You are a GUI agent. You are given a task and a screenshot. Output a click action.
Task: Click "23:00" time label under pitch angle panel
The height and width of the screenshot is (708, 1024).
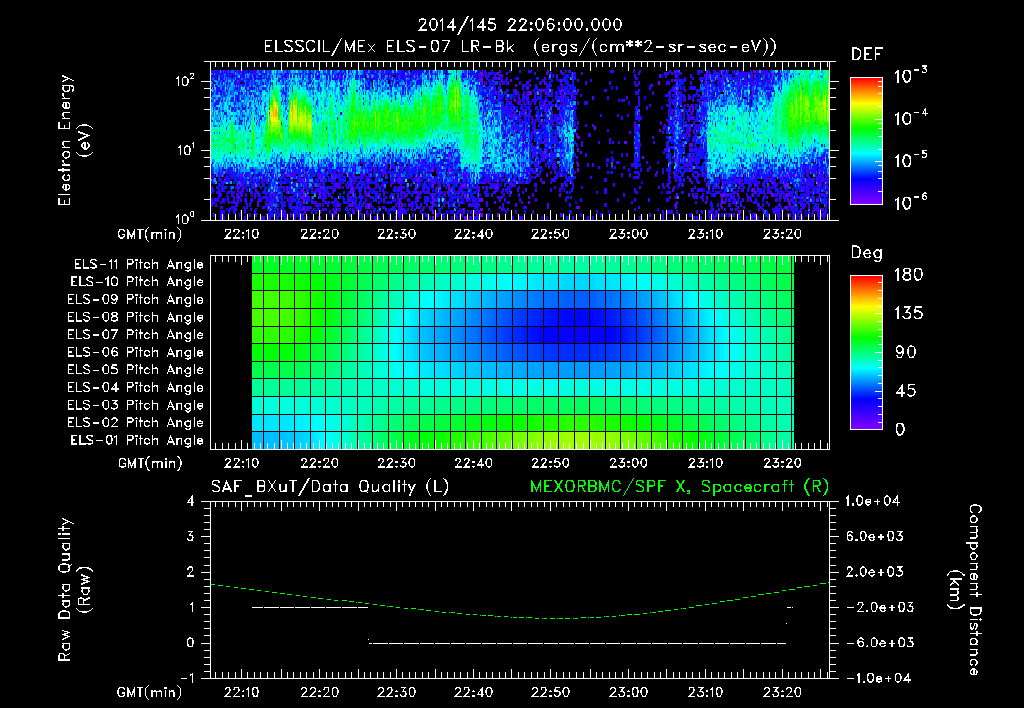point(628,464)
